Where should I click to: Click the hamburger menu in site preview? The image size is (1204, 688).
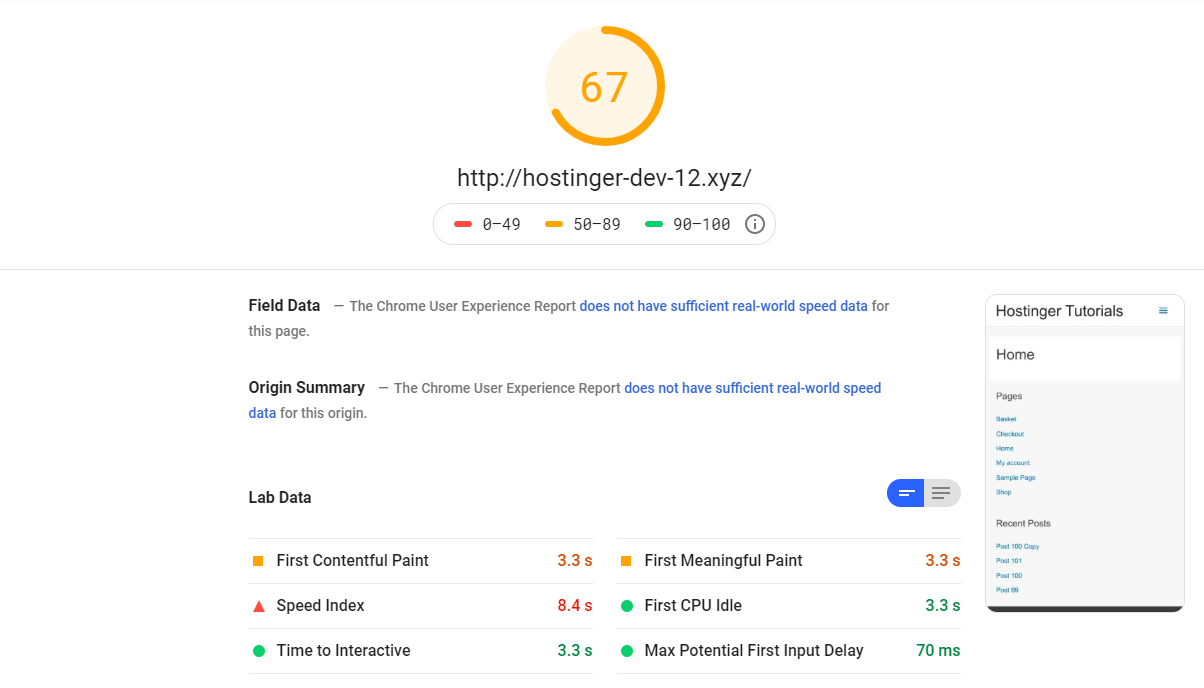pos(1163,311)
